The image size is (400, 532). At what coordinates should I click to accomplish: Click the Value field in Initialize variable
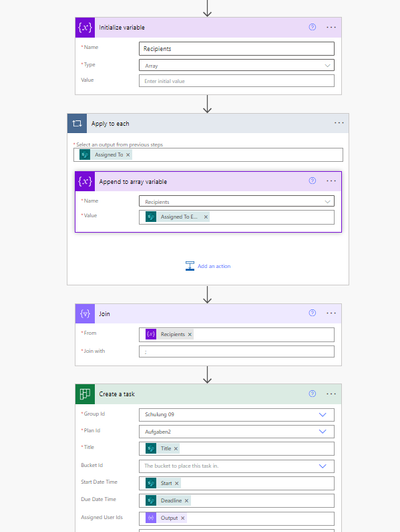click(236, 81)
